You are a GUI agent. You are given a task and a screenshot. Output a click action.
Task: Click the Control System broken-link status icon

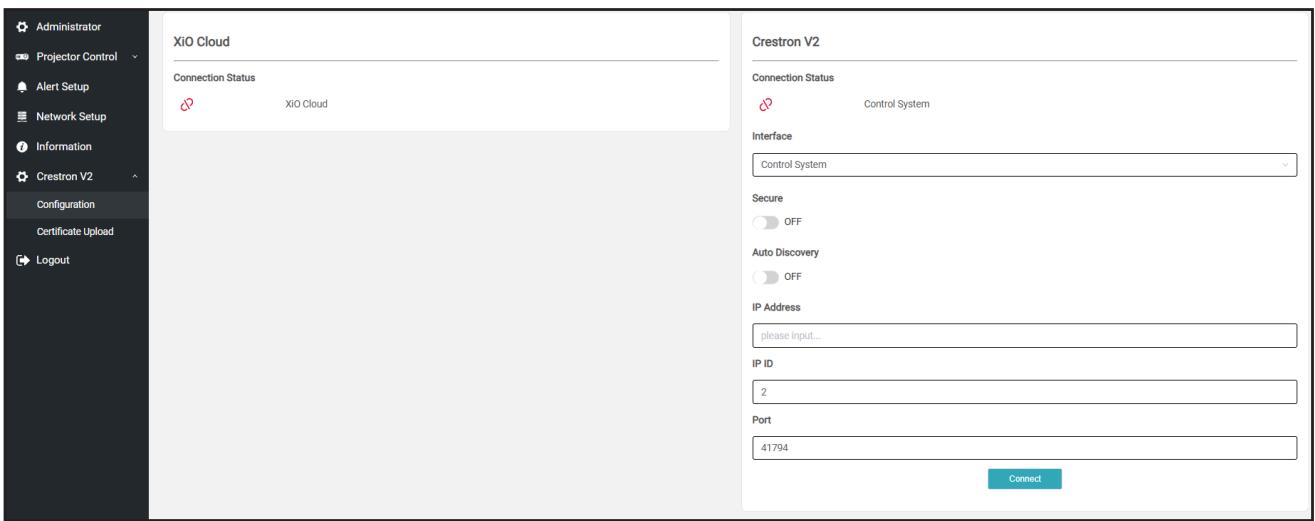coord(766,104)
